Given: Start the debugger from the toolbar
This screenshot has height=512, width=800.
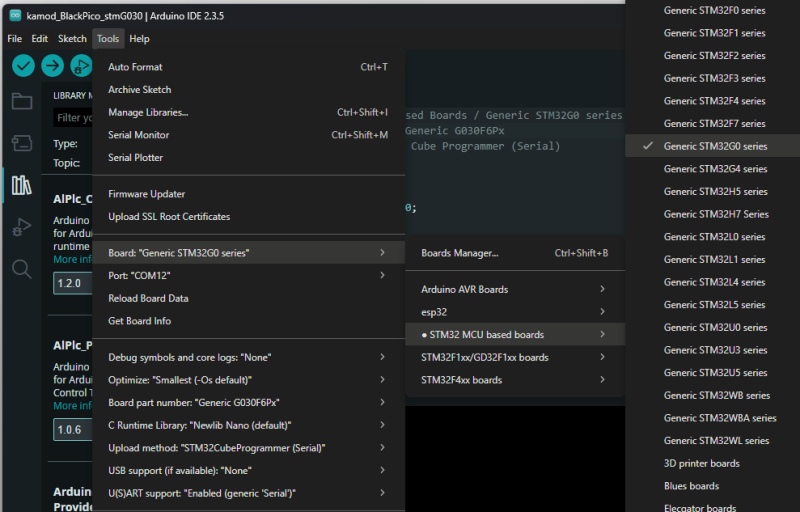Looking at the screenshot, I should [x=80, y=66].
